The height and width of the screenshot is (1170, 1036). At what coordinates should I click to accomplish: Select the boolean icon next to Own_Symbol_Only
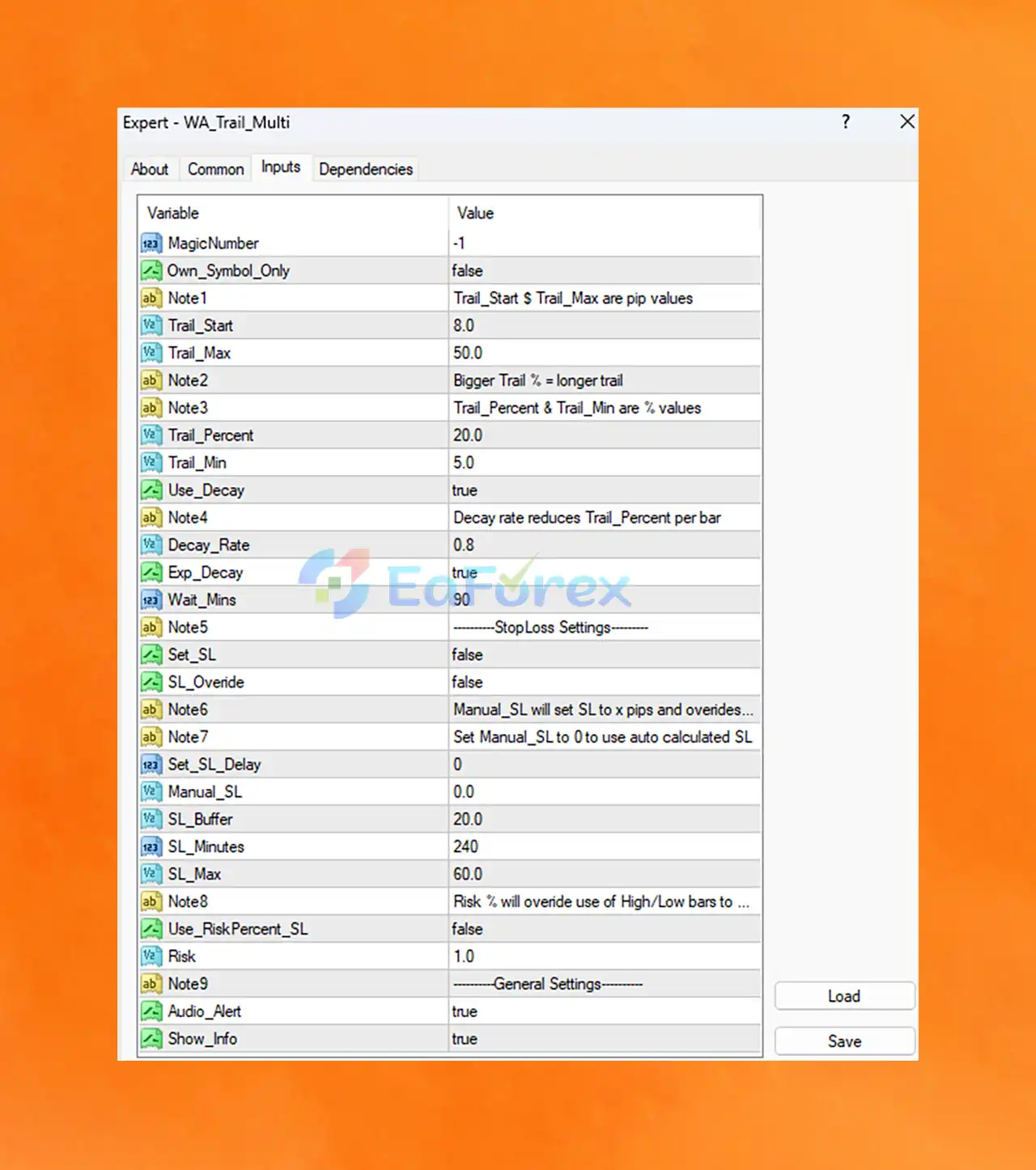(x=151, y=271)
